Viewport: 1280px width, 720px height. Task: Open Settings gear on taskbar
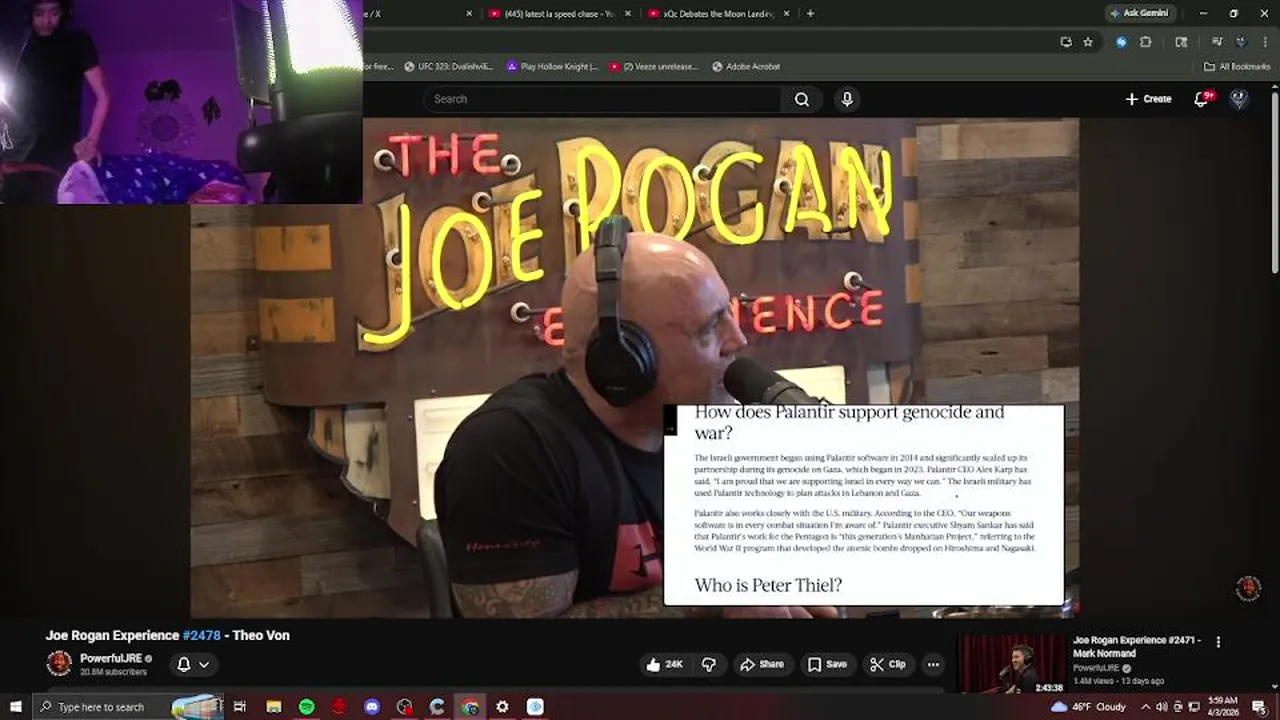click(x=502, y=707)
